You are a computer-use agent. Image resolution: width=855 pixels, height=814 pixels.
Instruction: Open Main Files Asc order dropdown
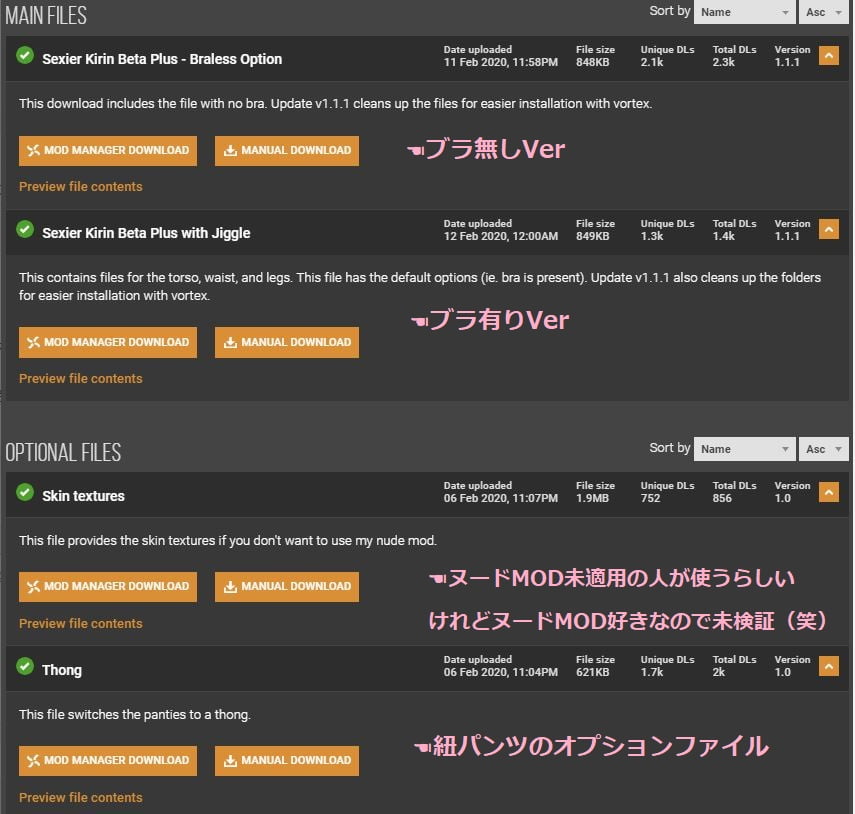coord(823,12)
